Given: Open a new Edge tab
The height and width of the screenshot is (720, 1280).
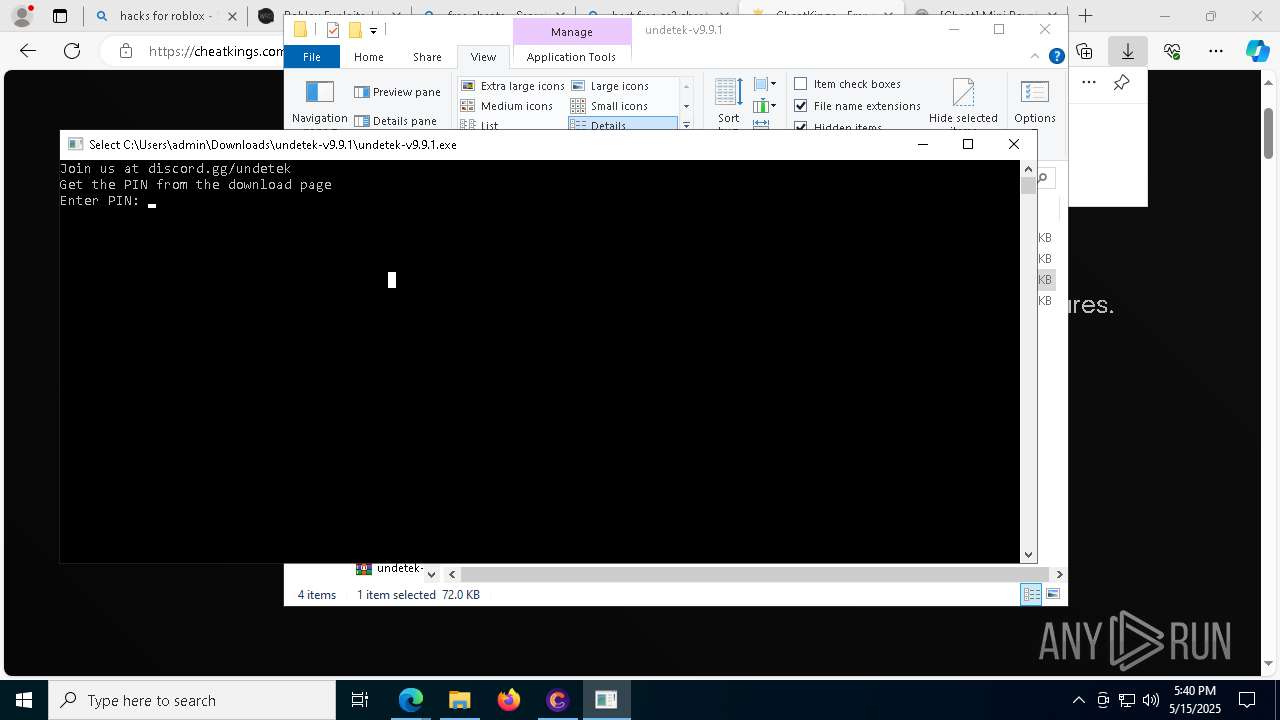Looking at the screenshot, I should 1086,16.
